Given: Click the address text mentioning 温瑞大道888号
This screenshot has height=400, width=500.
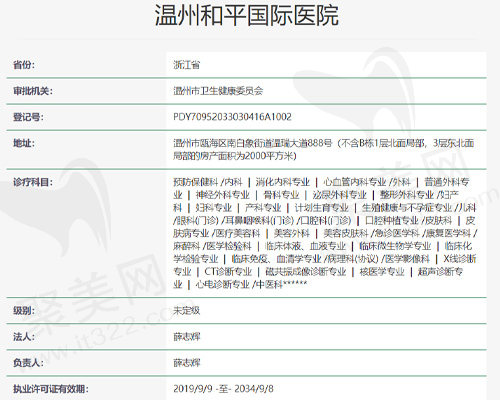Looking at the screenshot, I should [x=323, y=149].
